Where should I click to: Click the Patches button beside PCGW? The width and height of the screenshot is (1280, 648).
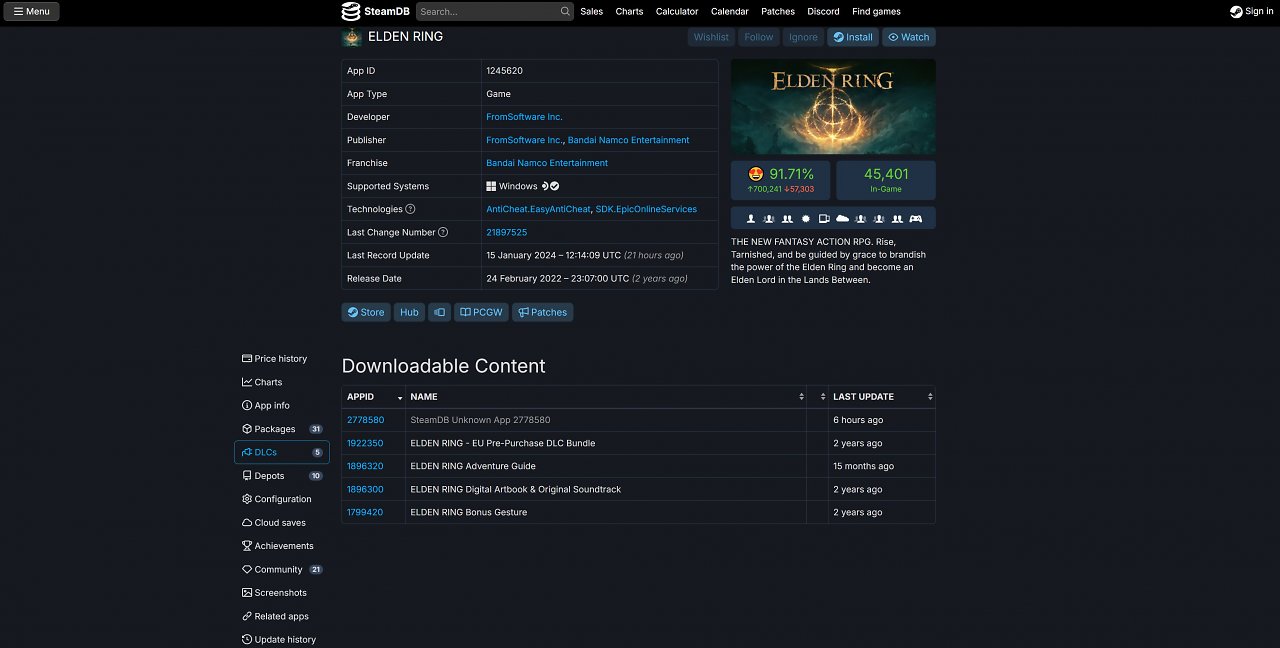click(542, 312)
